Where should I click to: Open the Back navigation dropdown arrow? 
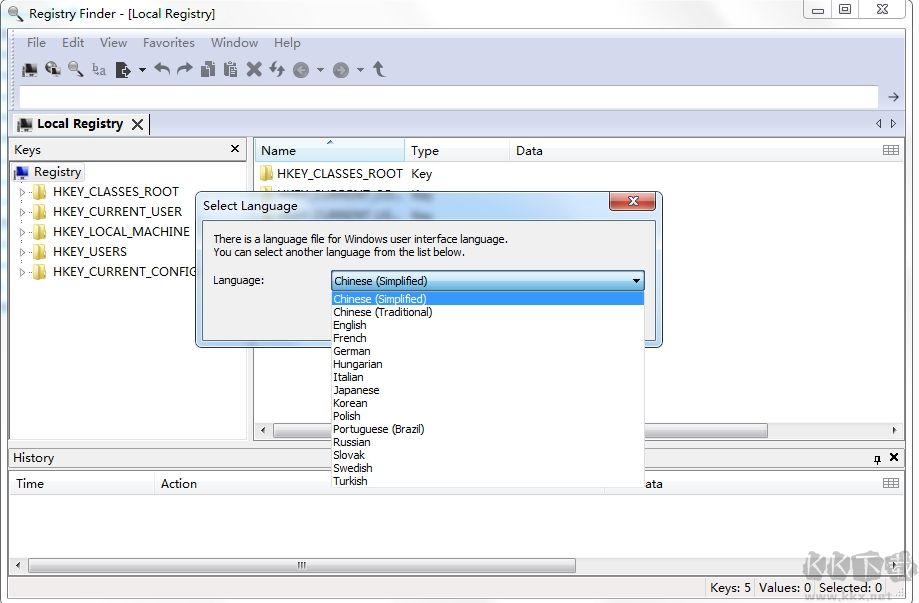[x=319, y=69]
